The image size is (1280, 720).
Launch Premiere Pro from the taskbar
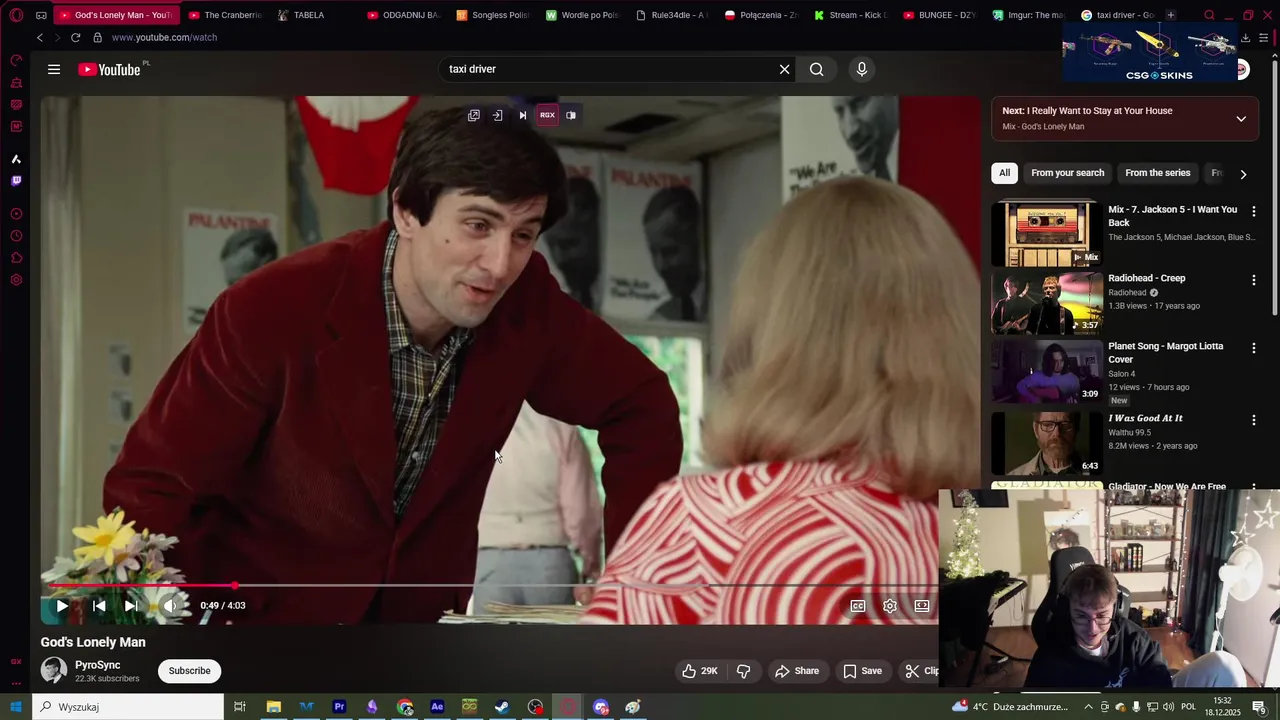(x=339, y=707)
